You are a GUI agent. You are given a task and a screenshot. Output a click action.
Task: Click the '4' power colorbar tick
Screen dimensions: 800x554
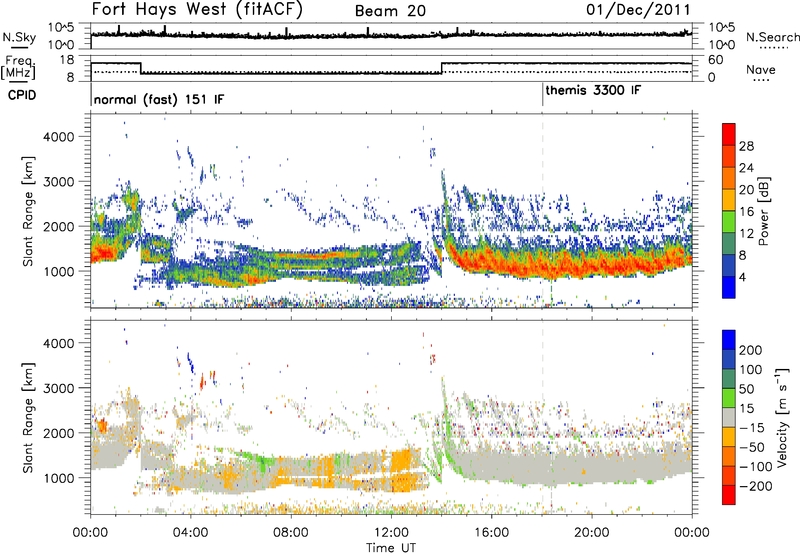pyautogui.click(x=743, y=278)
